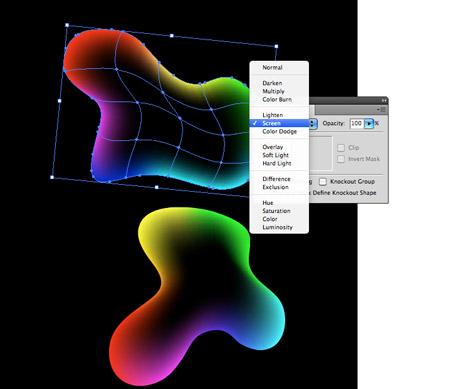Screen dimensions: 450x389
Task: Select Color Burn blend mode
Action: tap(277, 99)
